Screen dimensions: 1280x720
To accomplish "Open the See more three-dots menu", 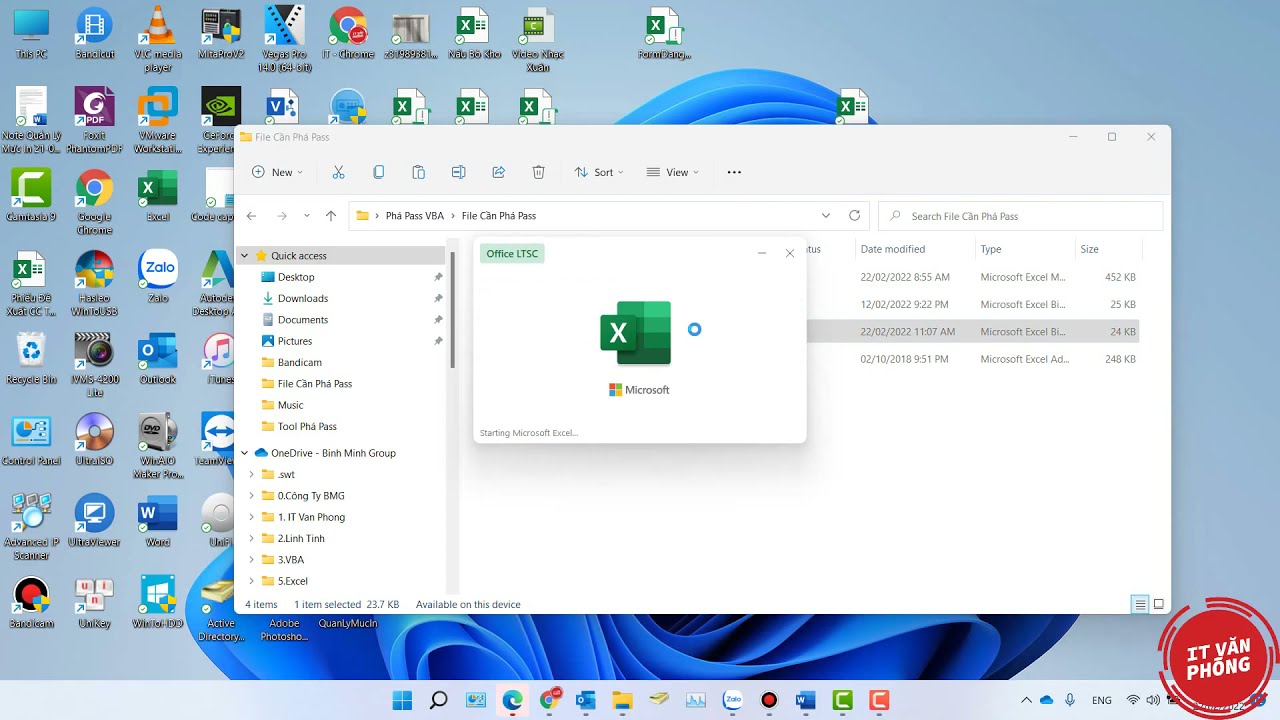I will [x=734, y=172].
